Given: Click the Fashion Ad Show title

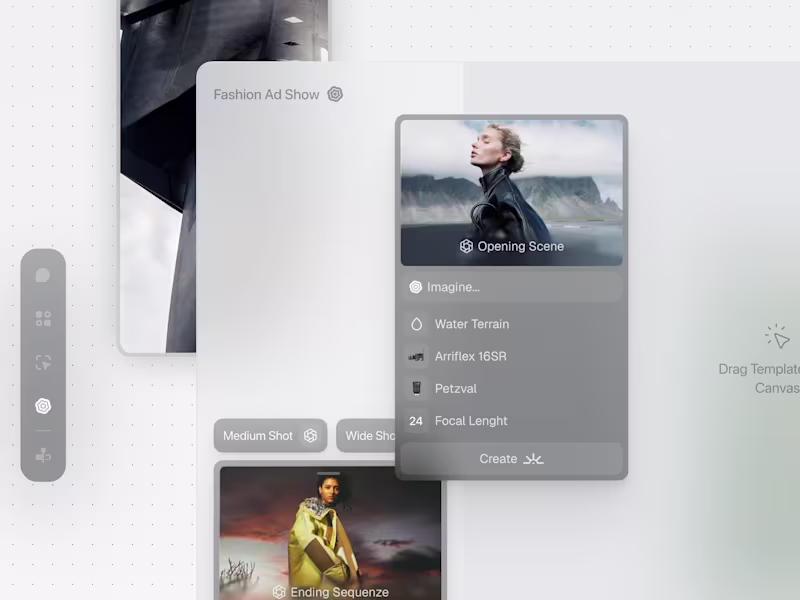Looking at the screenshot, I should [x=266, y=94].
